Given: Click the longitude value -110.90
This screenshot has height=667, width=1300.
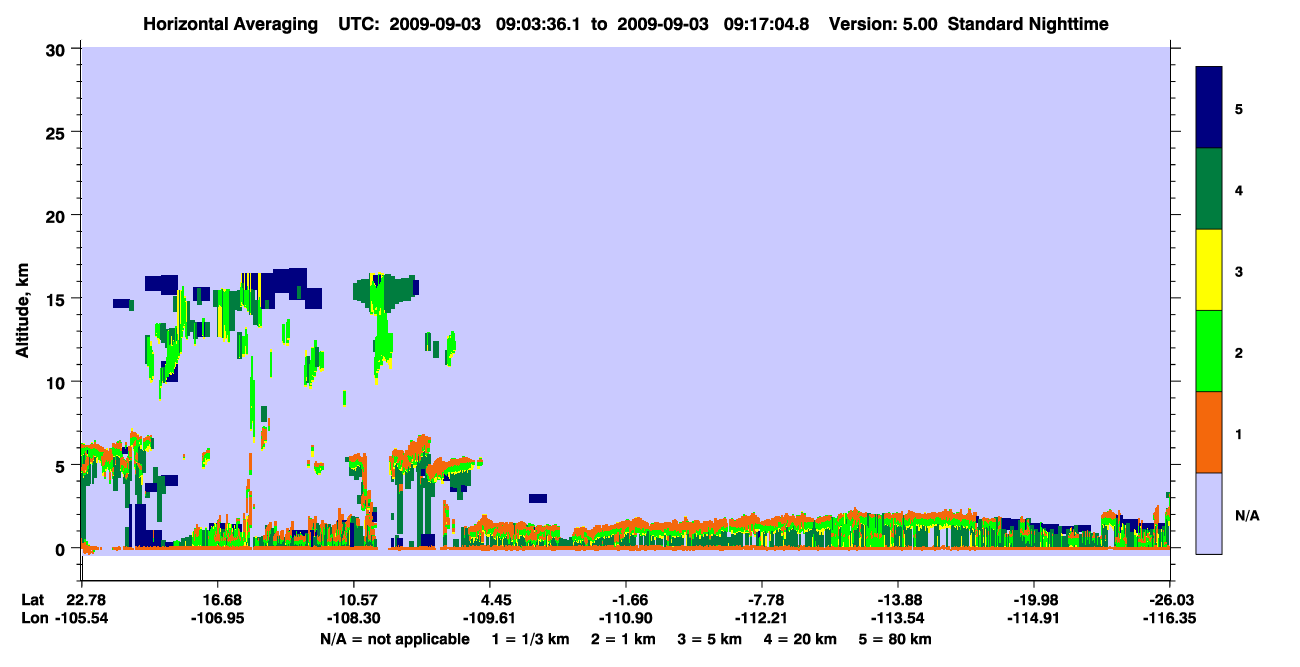Looking at the screenshot, I should pos(626,618).
